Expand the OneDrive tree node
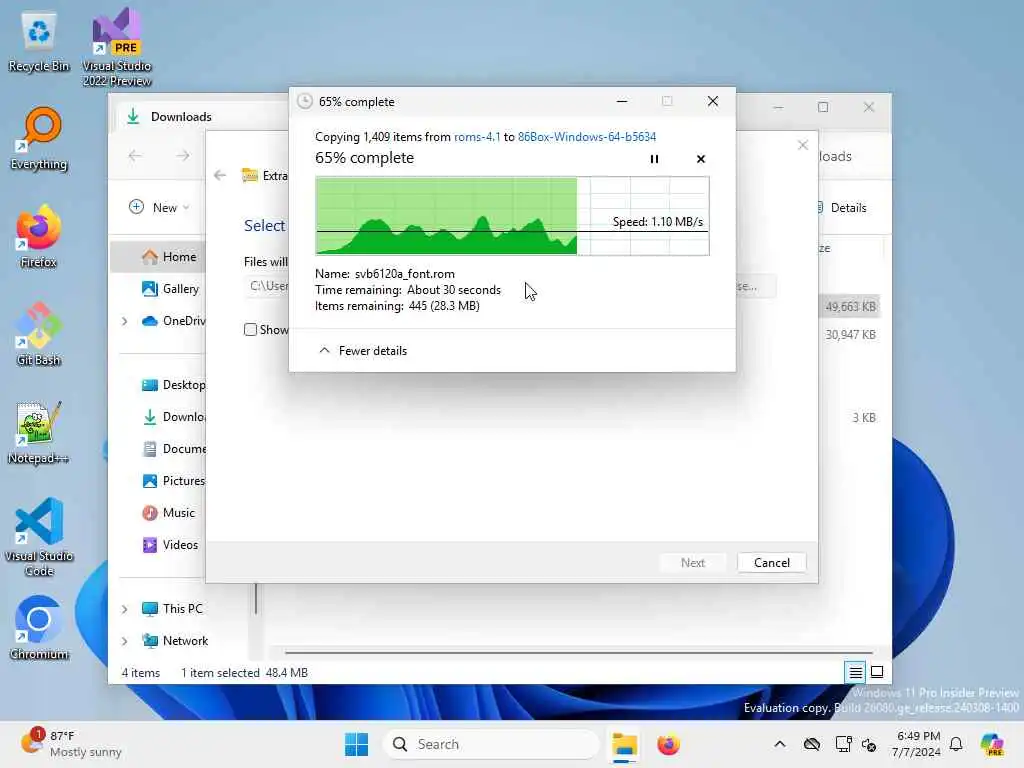The image size is (1024, 768). [x=125, y=321]
